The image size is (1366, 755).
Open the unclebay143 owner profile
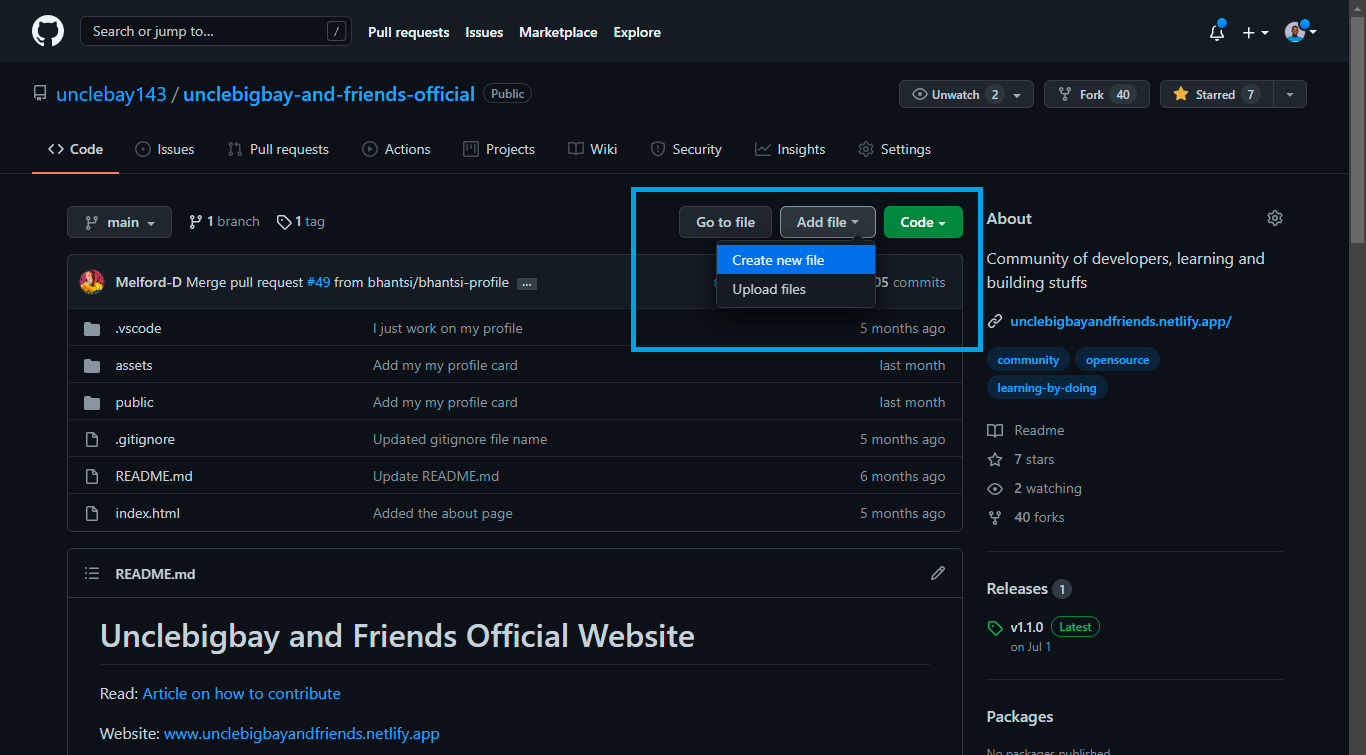click(111, 94)
